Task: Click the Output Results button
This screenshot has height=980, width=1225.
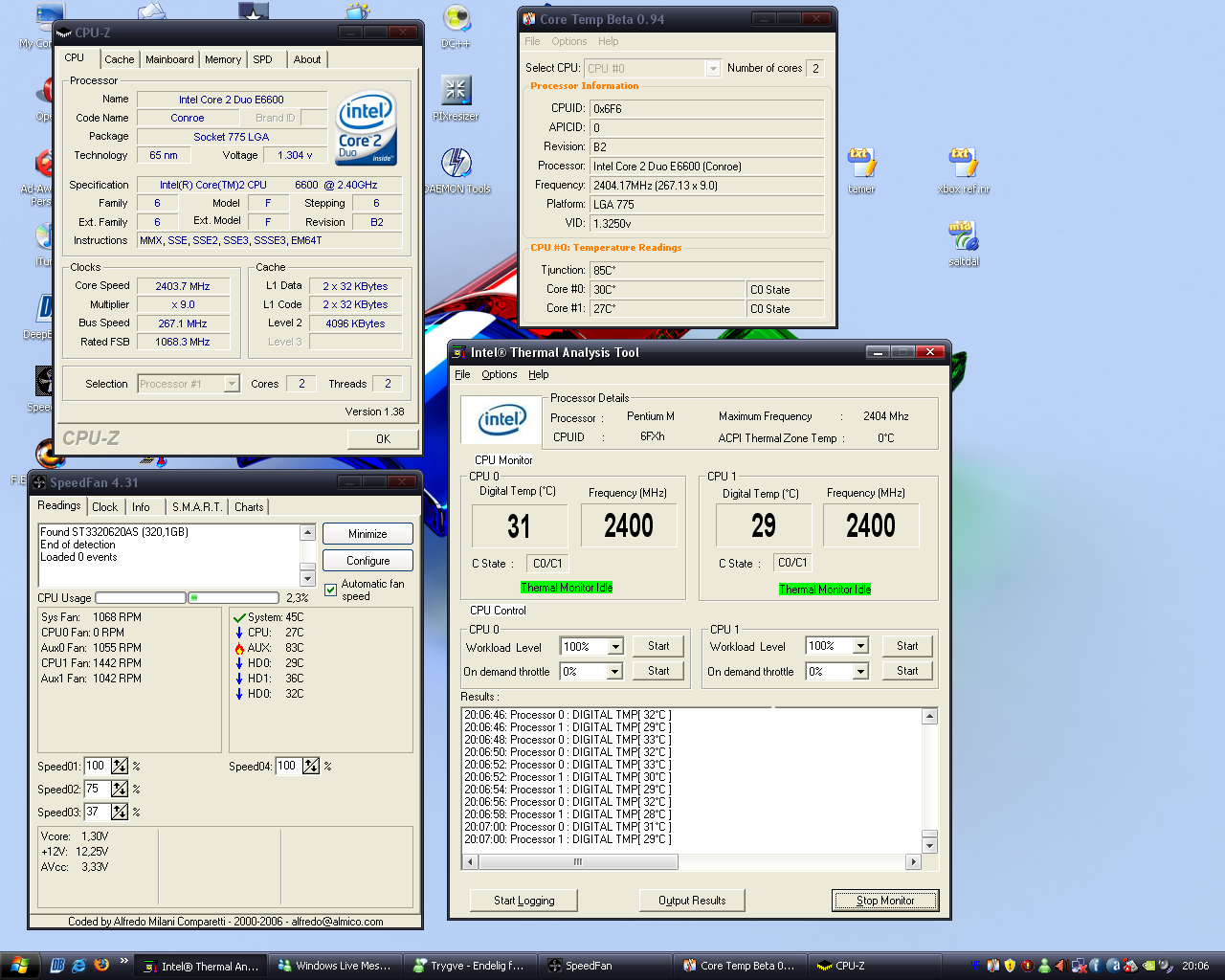Action: click(x=692, y=901)
